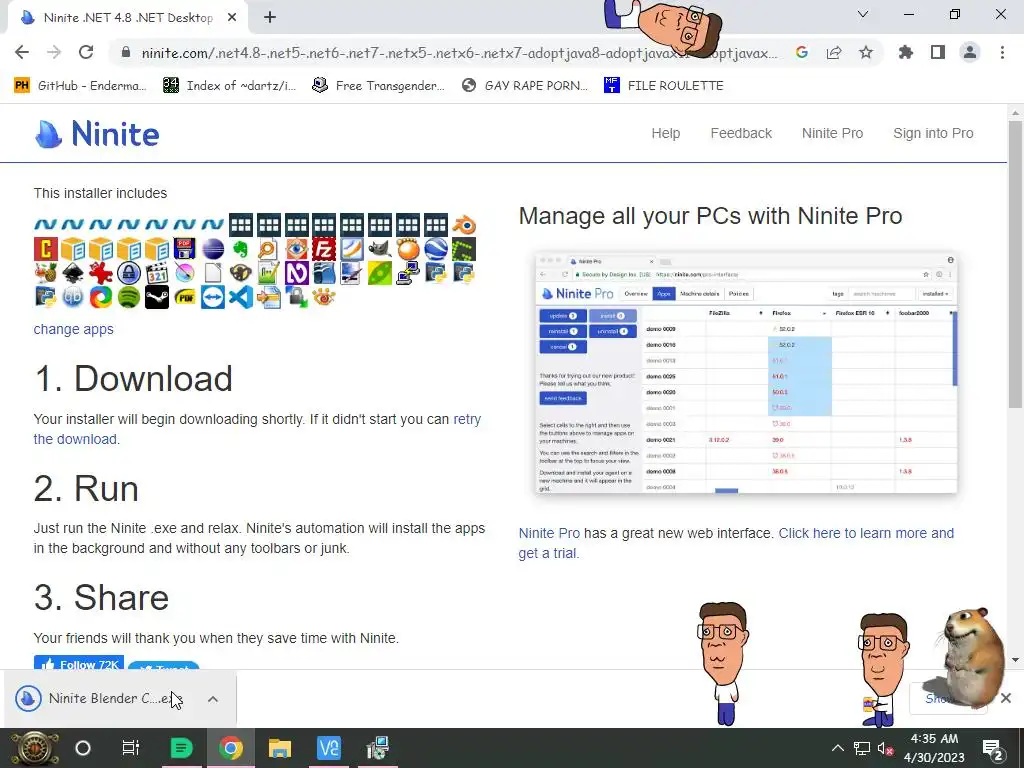Open GitHub - Enderma bookmark
Viewport: 1024px width, 768px height.
click(80, 86)
